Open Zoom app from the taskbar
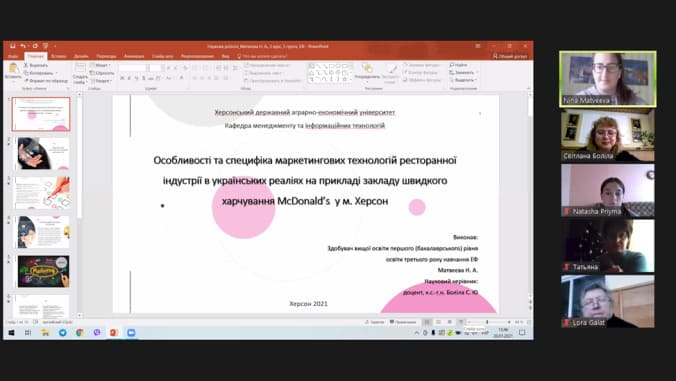Image resolution: width=676 pixels, height=381 pixels. pyautogui.click(x=131, y=332)
